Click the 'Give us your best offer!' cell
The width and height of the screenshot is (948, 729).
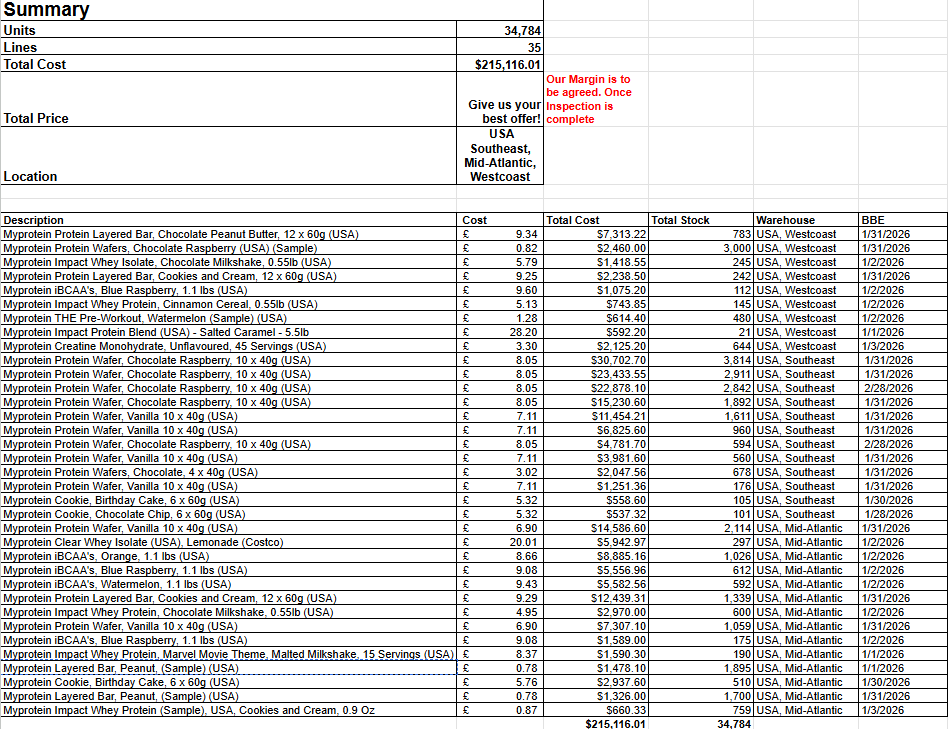tap(499, 99)
